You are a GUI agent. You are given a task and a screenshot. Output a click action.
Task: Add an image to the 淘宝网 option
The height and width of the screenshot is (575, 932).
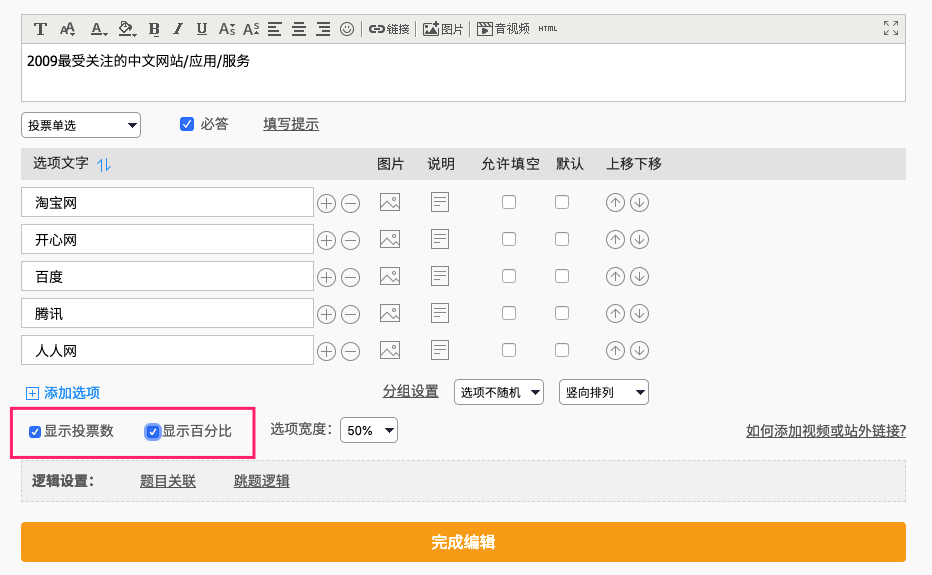[390, 202]
